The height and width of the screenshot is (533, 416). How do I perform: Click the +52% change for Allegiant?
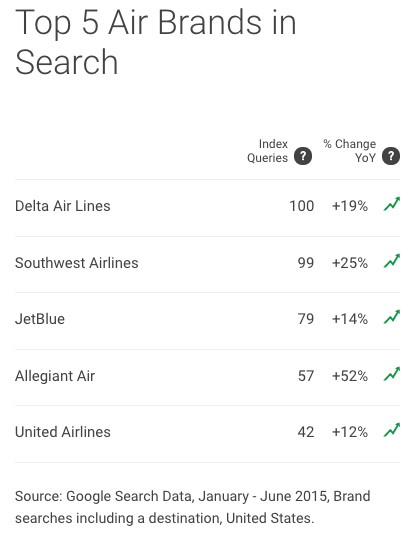point(350,376)
